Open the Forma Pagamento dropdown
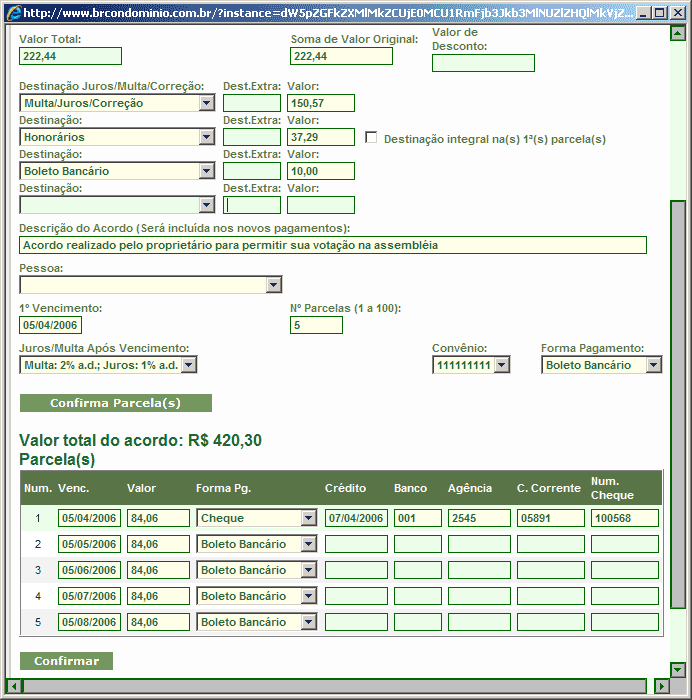This screenshot has width=692, height=700. coord(654,365)
